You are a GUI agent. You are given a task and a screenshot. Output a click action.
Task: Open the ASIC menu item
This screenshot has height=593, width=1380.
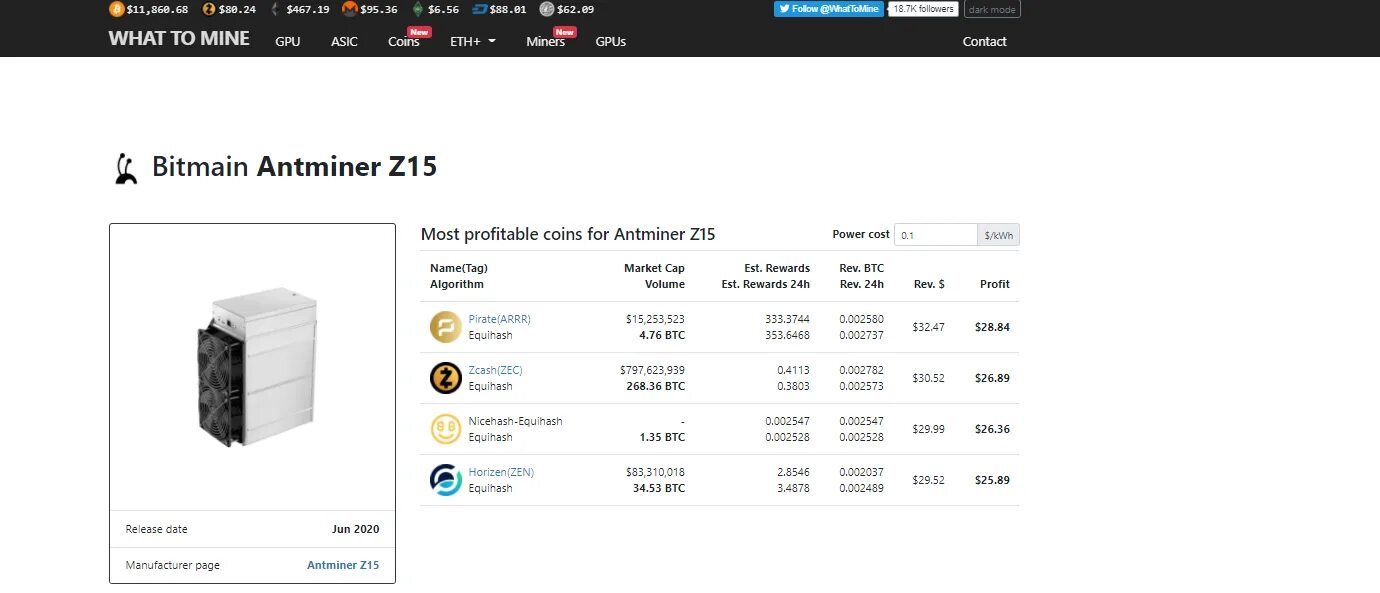click(344, 41)
